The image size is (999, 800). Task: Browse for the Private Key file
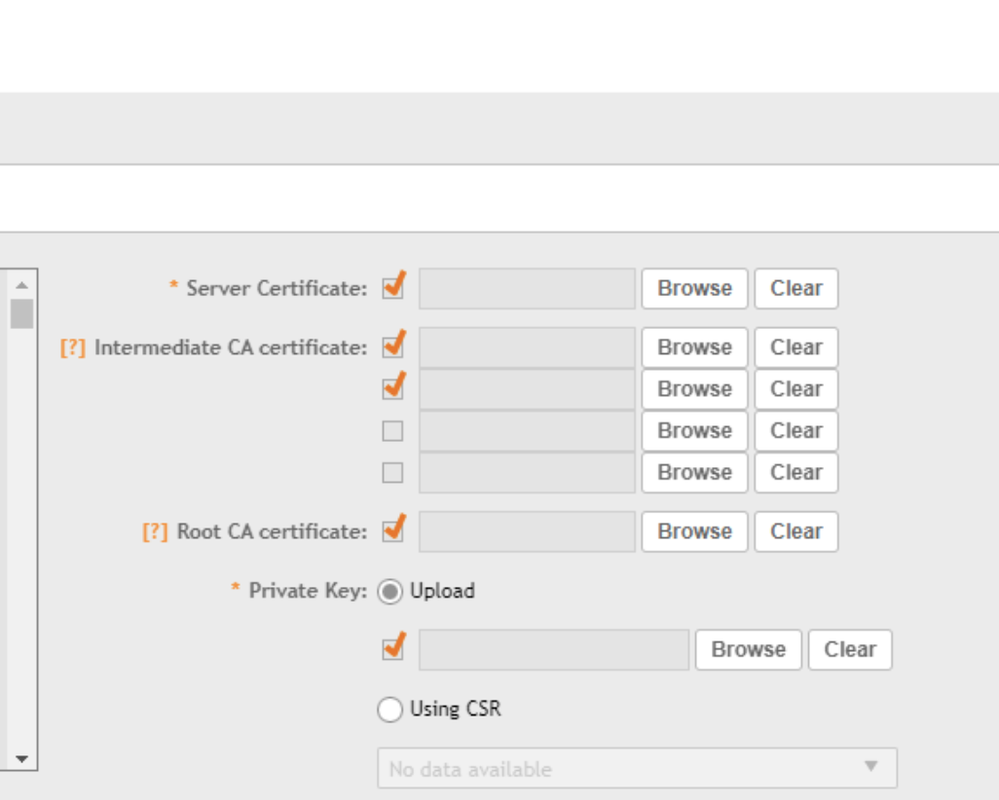click(748, 650)
